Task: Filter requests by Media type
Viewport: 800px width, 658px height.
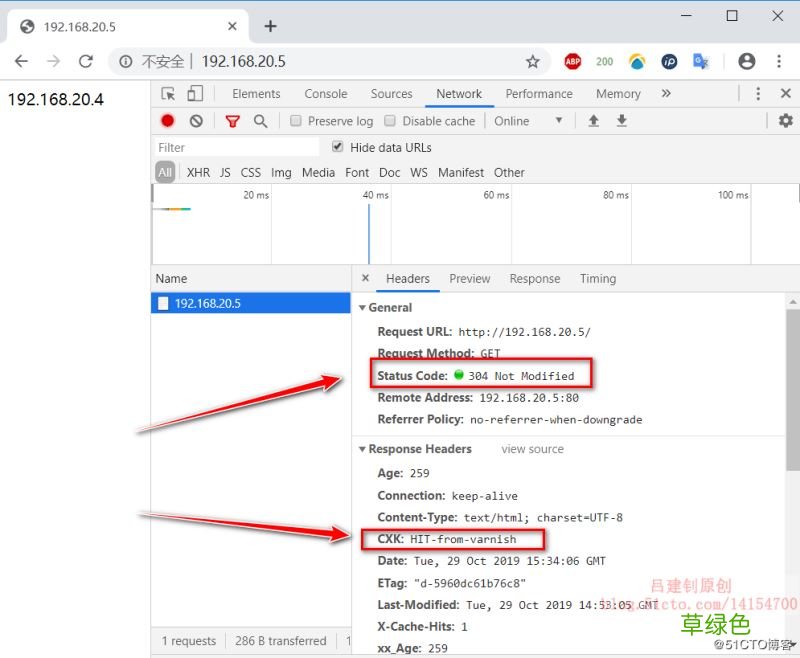Action: pyautogui.click(x=318, y=172)
